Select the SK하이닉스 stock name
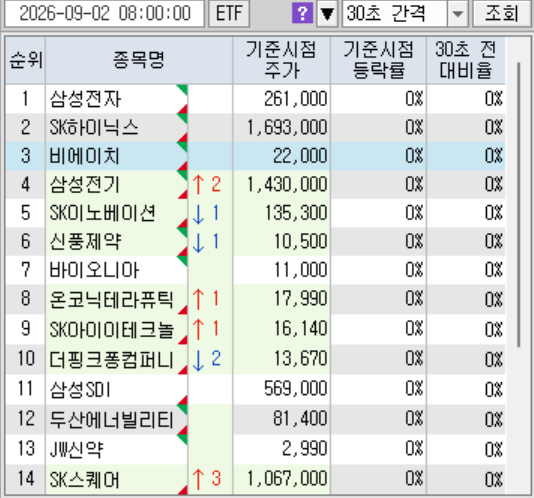Image resolution: width=534 pixels, height=498 pixels. (94, 128)
